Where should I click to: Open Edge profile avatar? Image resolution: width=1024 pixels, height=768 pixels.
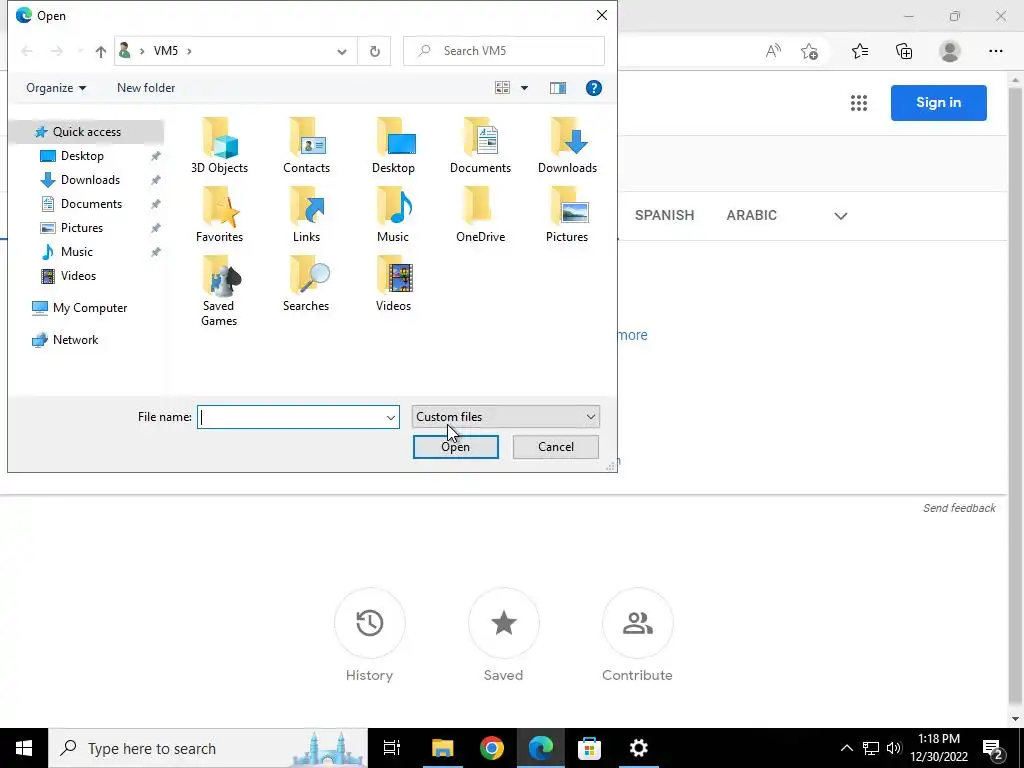coord(950,51)
